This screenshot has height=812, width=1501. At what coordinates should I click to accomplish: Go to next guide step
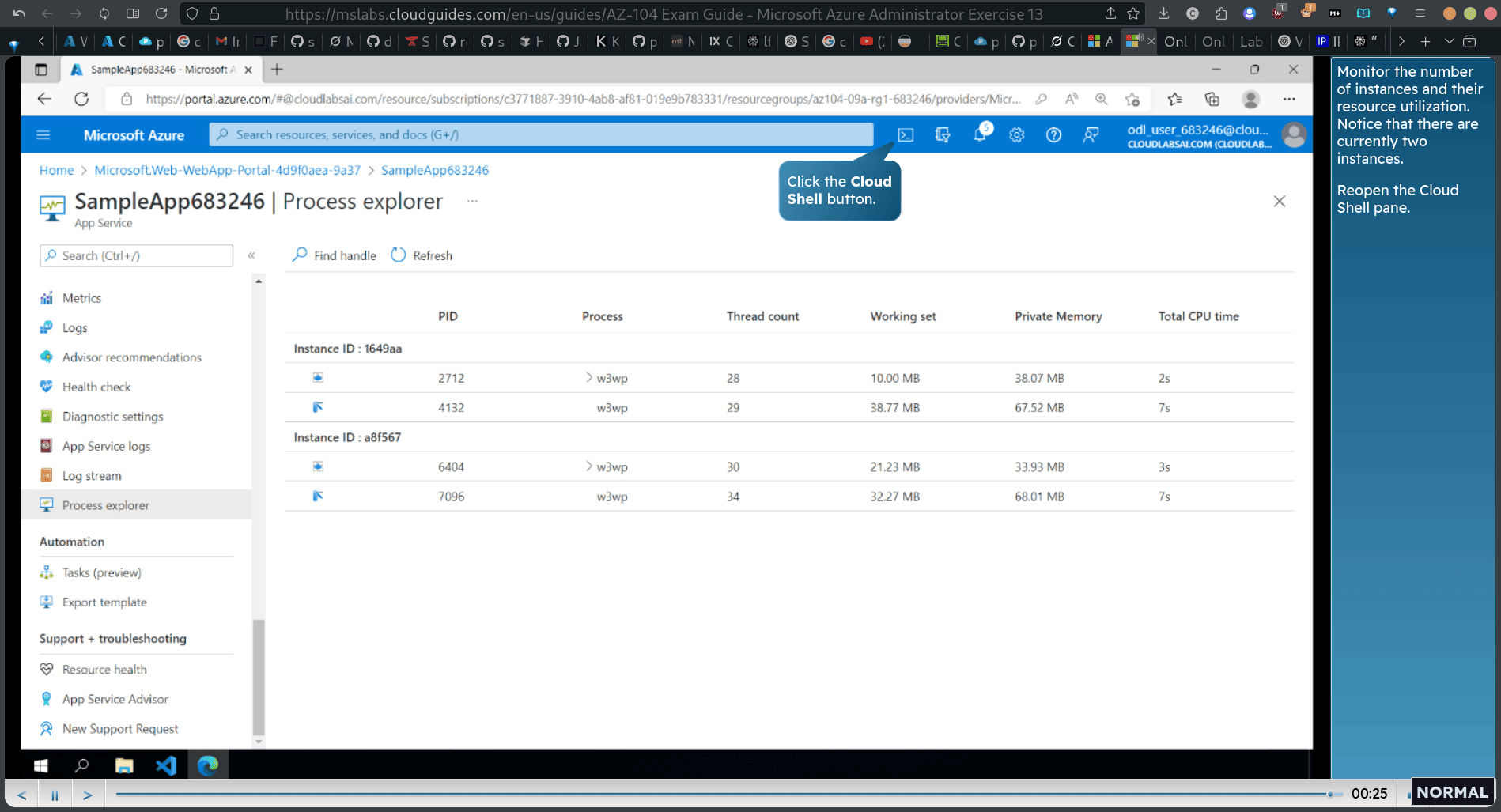click(x=88, y=795)
